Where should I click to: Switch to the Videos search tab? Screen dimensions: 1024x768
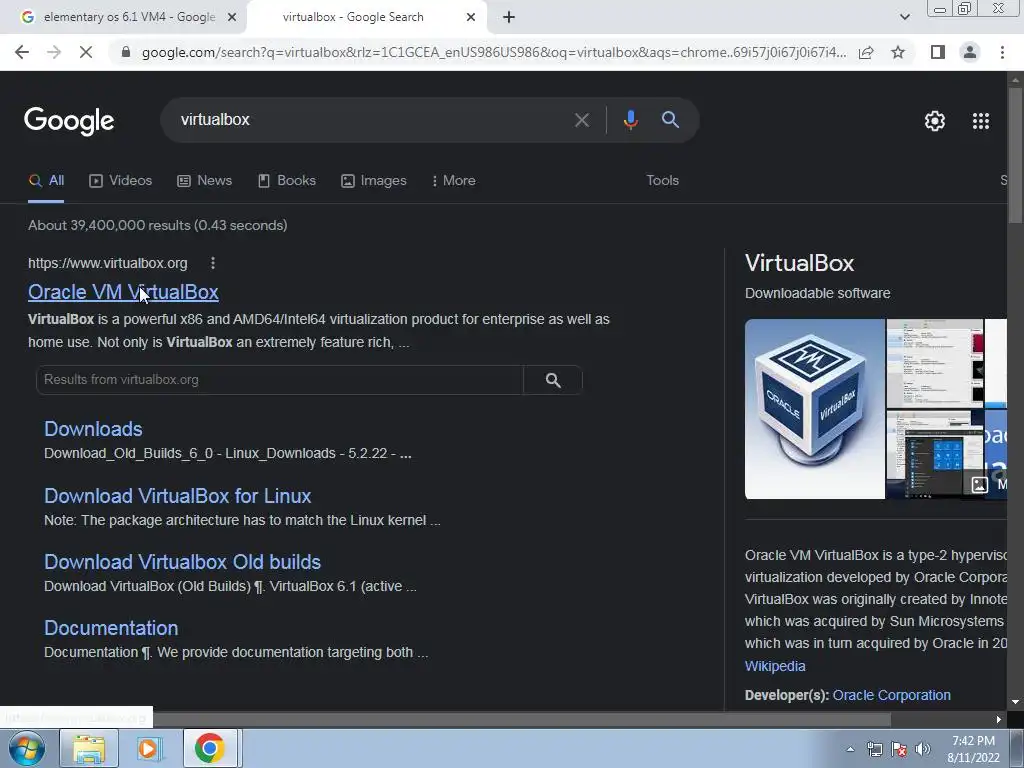121,181
